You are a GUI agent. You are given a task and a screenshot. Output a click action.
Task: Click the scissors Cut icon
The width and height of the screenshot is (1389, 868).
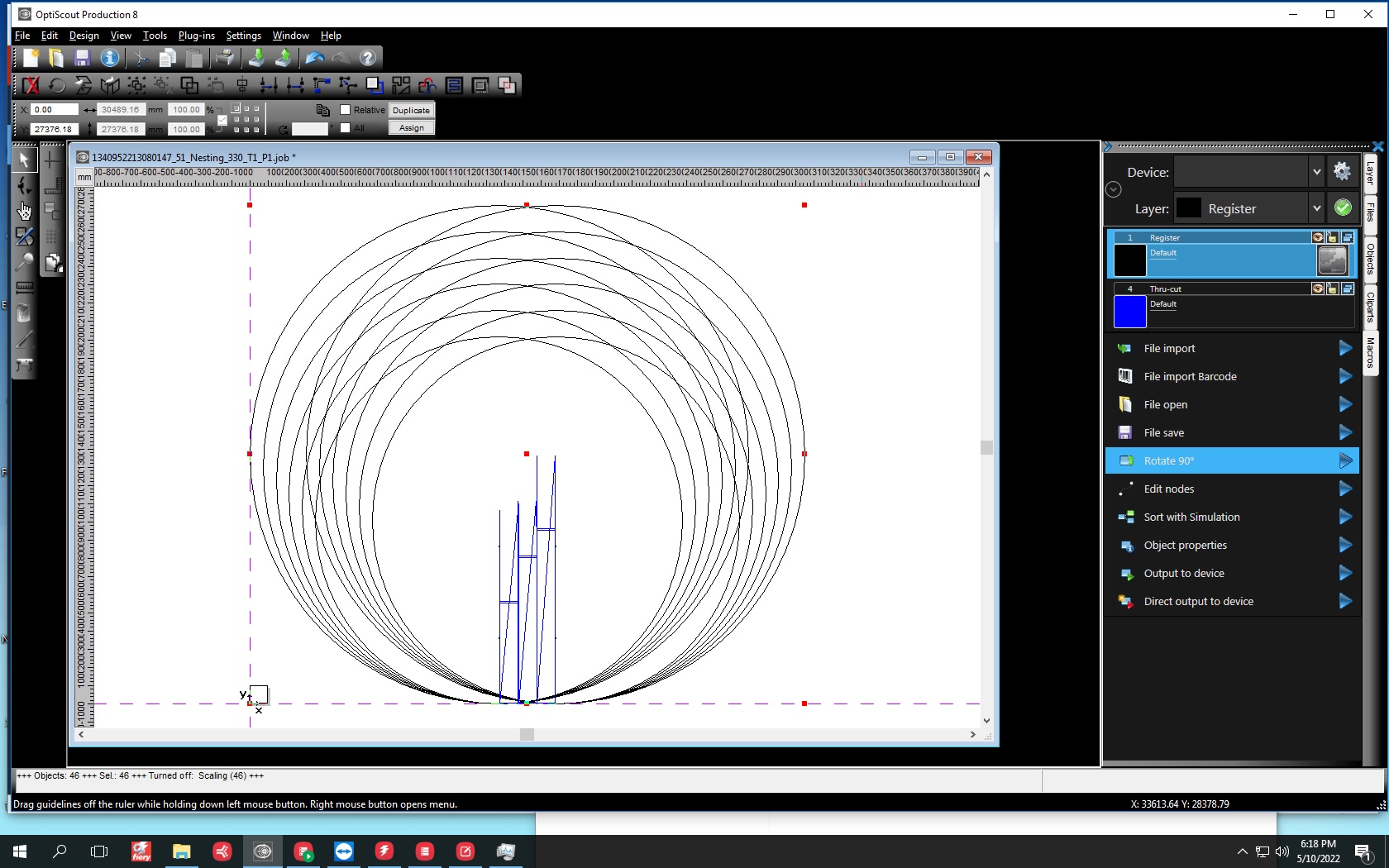click(141, 58)
